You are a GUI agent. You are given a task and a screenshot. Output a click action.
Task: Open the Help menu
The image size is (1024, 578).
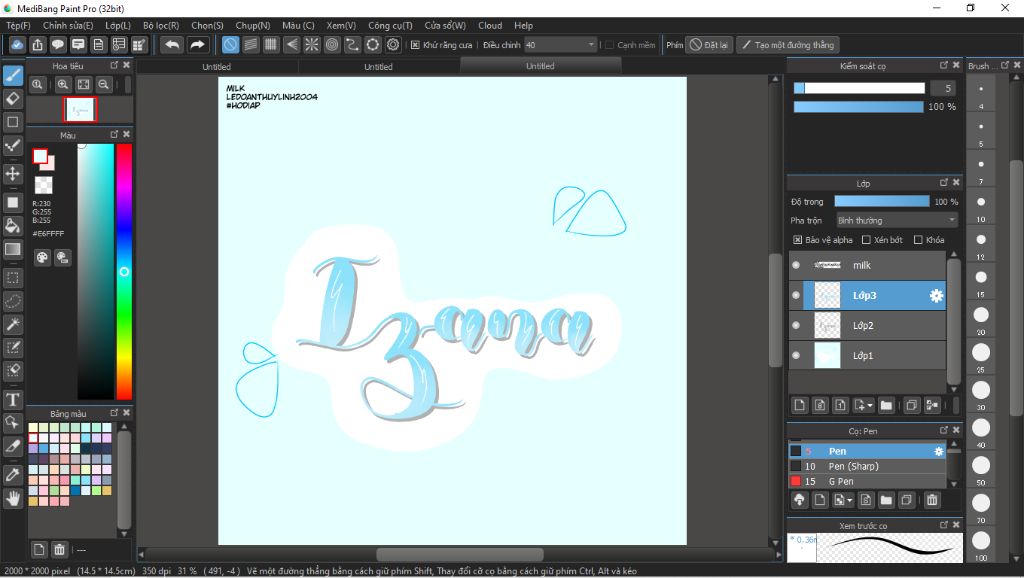523,25
